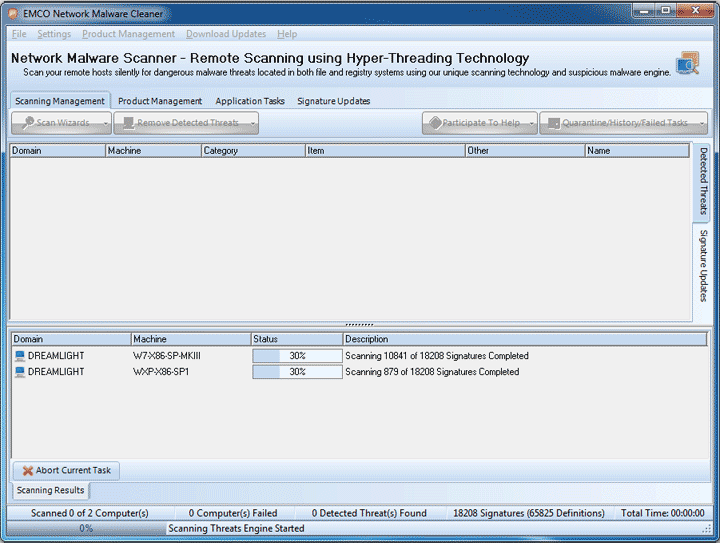Viewport: 720px width, 543px height.
Task: Click the DREAMLIGHT domain in WXP-X86-SP1 row
Action: click(56, 372)
